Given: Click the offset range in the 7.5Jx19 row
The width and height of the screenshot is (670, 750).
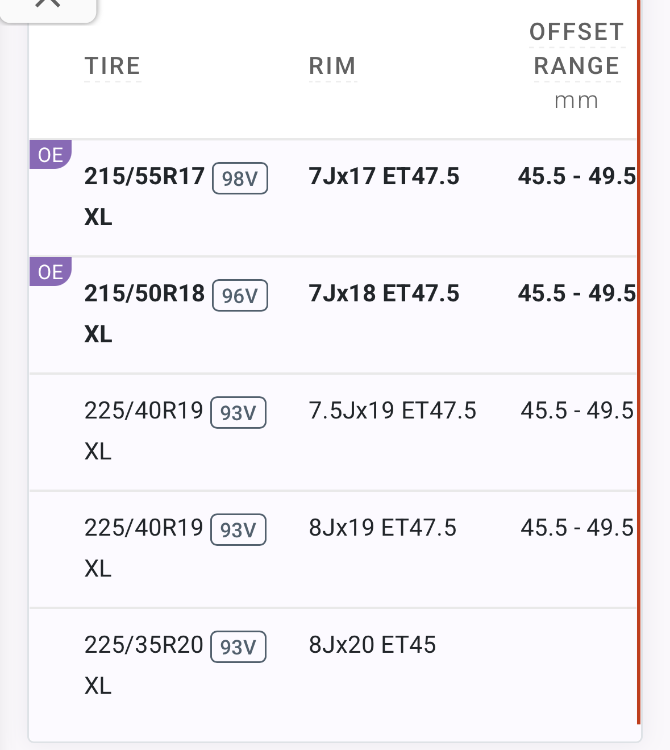Looking at the screenshot, I should 577,410.
